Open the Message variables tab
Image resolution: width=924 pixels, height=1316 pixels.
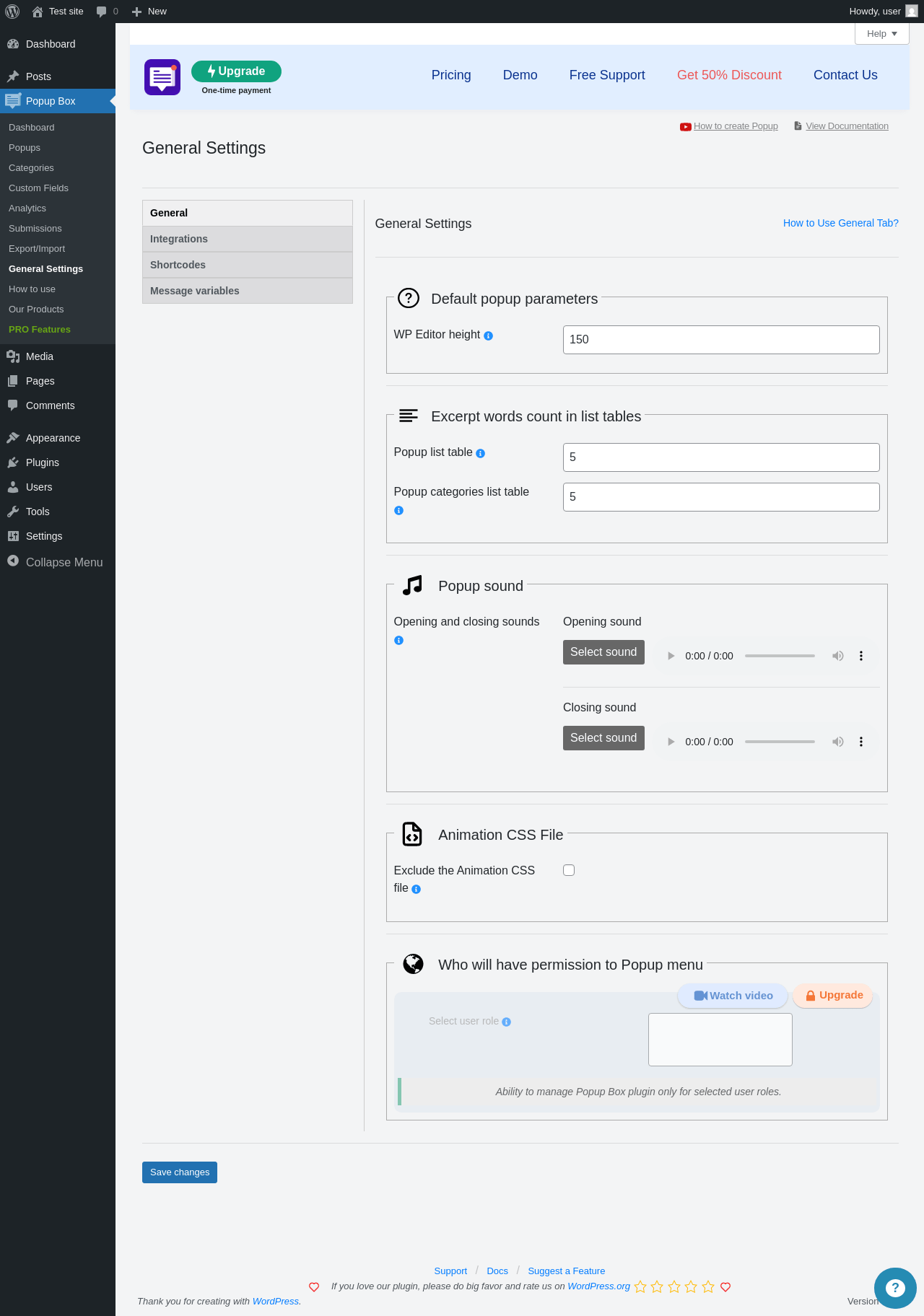pyautogui.click(x=247, y=291)
